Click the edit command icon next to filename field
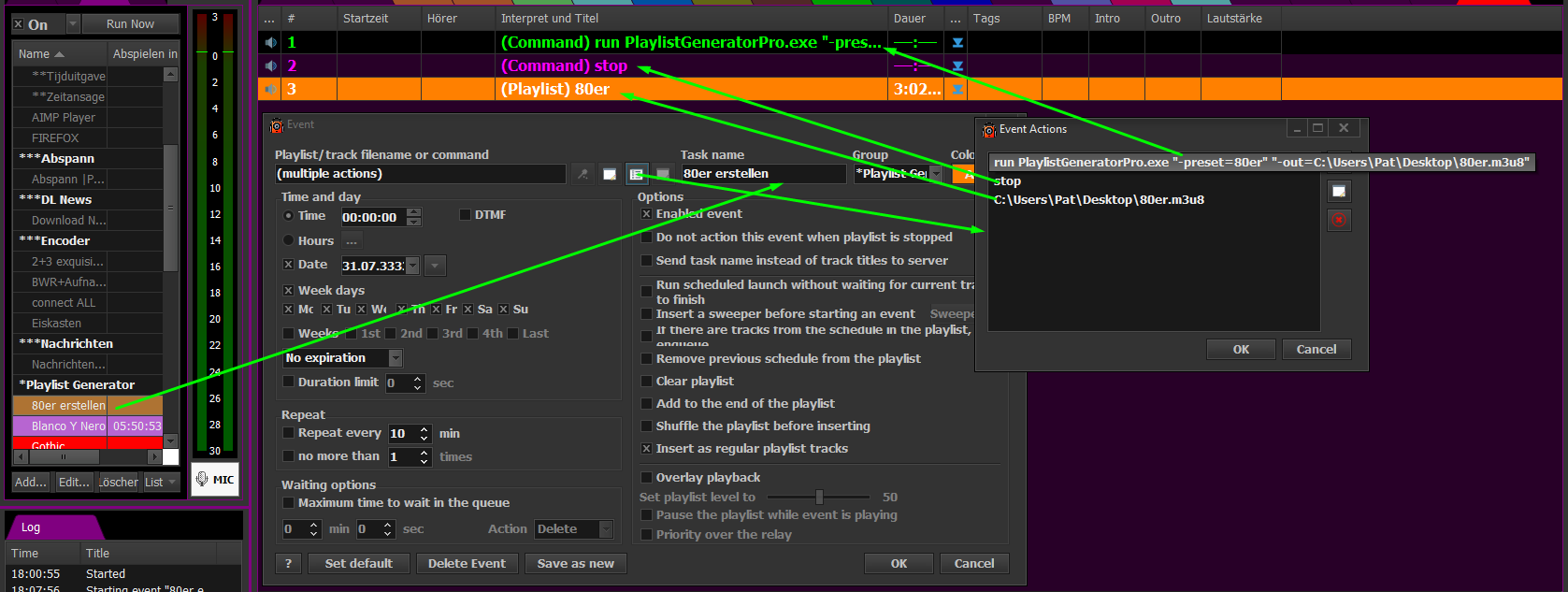 (610, 174)
